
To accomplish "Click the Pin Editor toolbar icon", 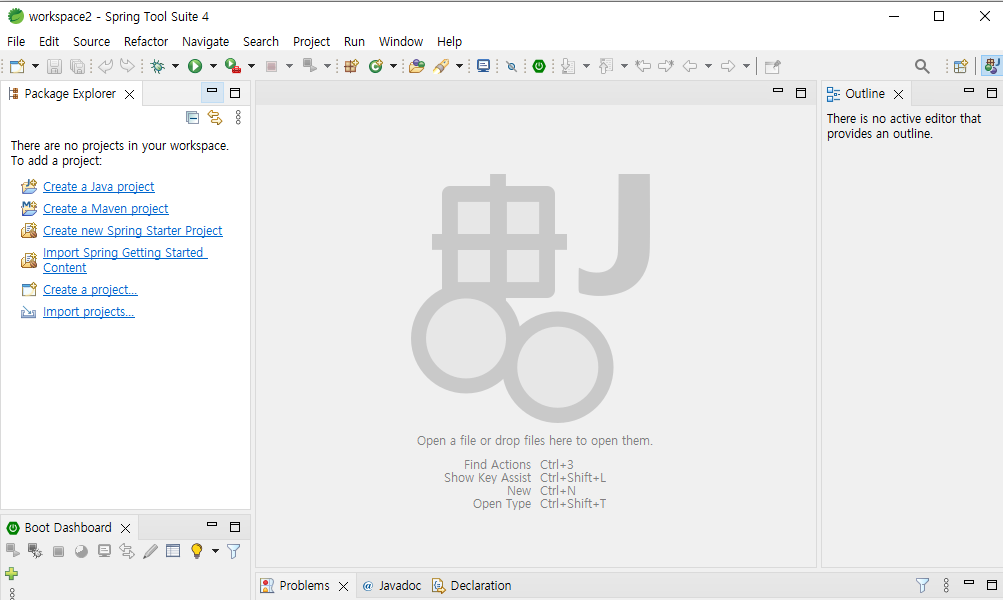I will tap(773, 66).
